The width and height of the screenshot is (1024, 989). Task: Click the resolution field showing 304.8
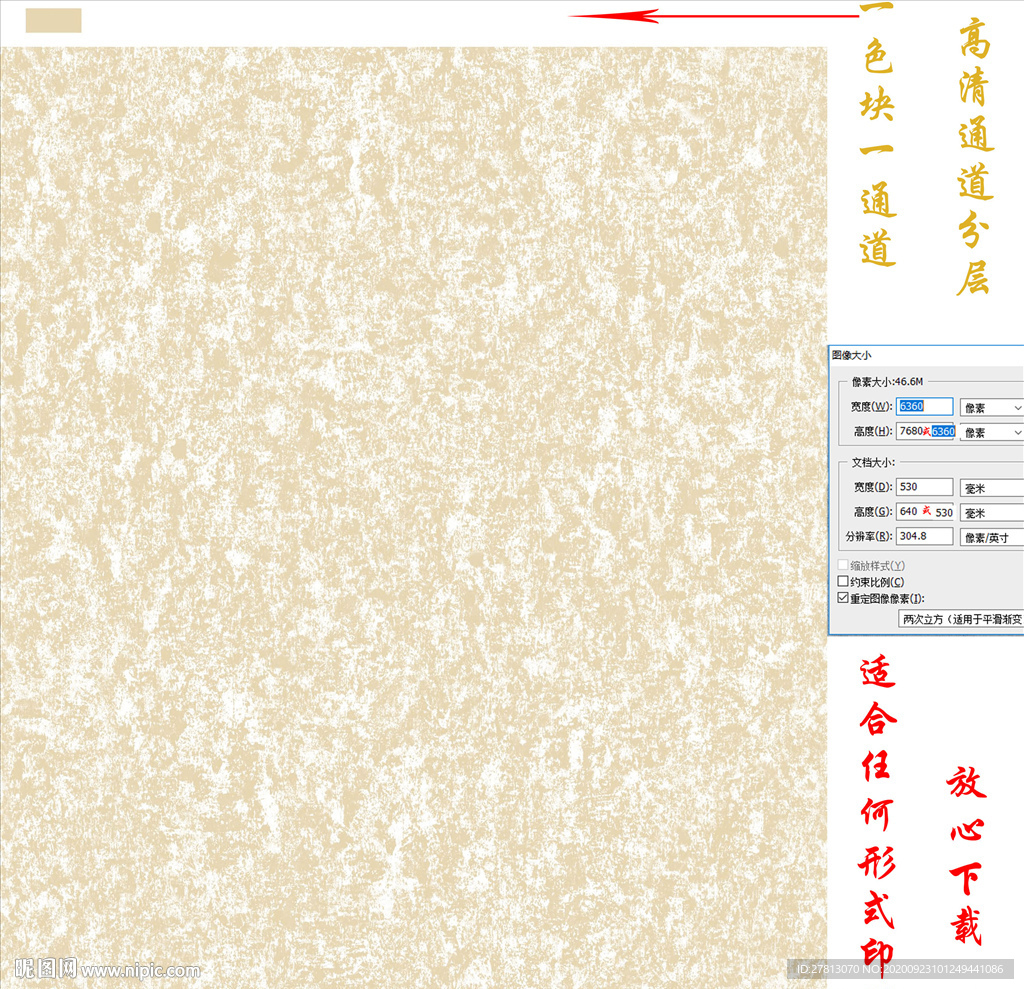point(924,536)
